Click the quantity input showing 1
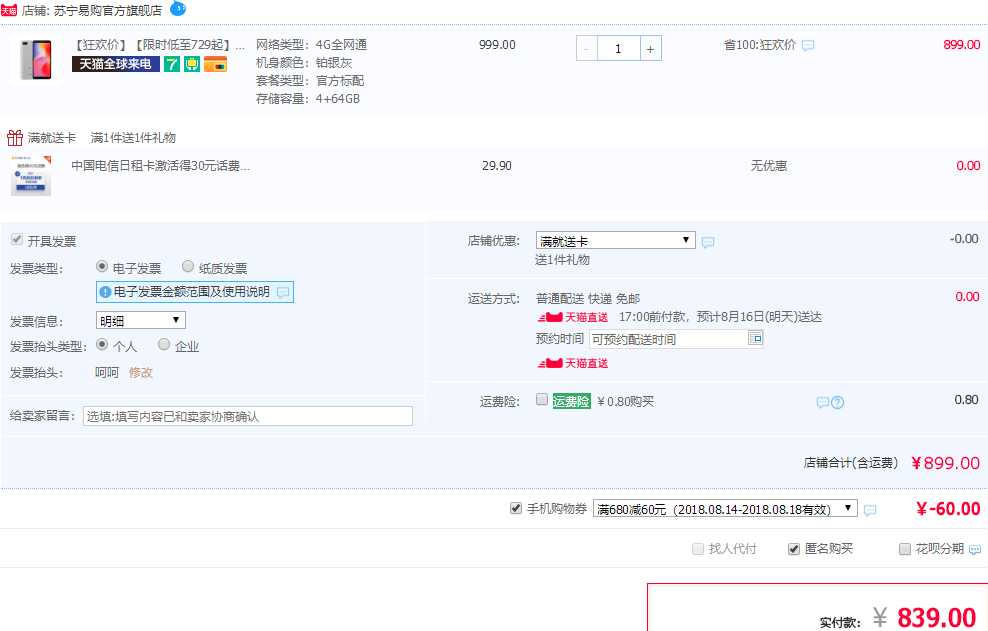The image size is (988, 631). [618, 49]
